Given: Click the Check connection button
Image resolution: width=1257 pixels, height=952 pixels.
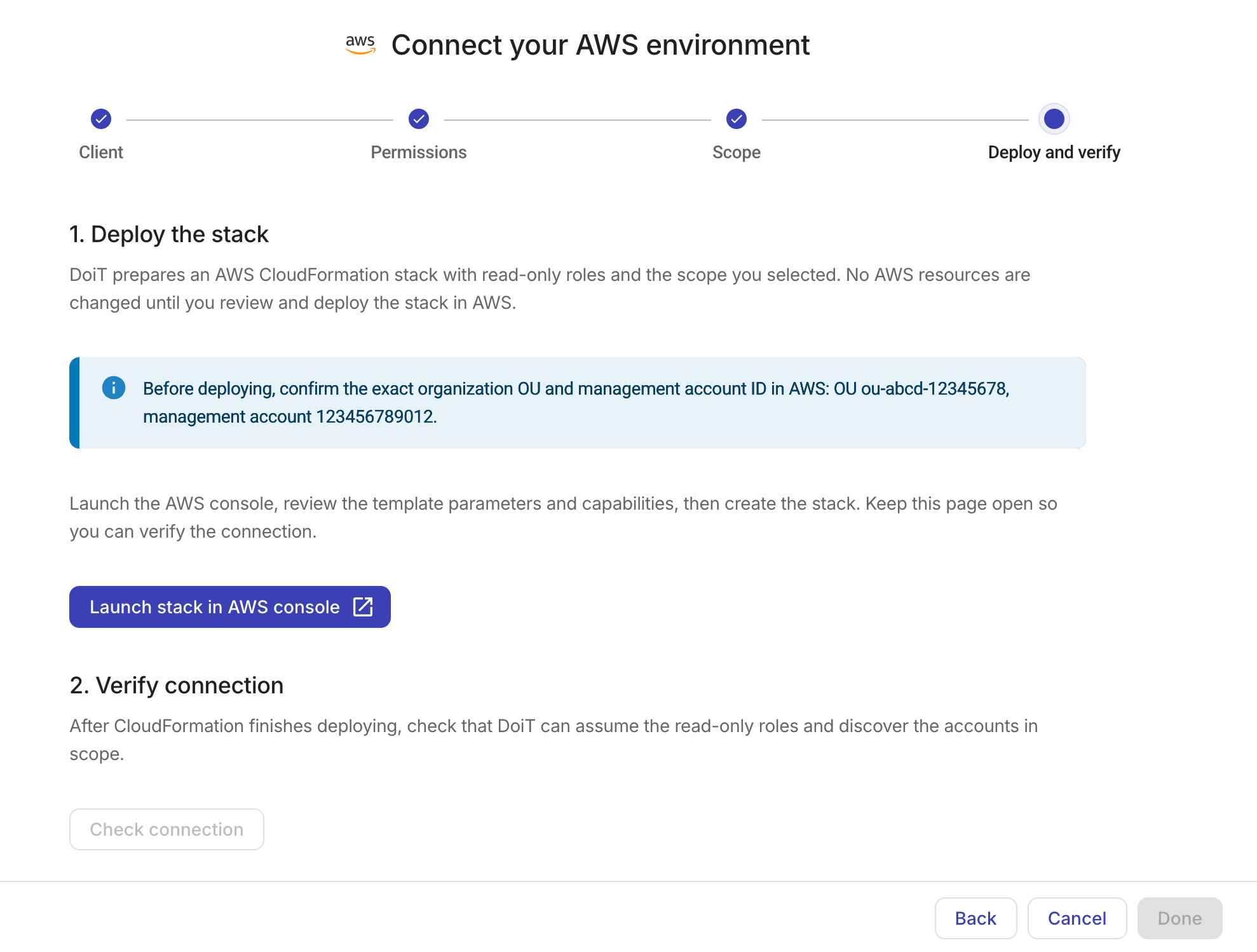Looking at the screenshot, I should [x=166, y=829].
